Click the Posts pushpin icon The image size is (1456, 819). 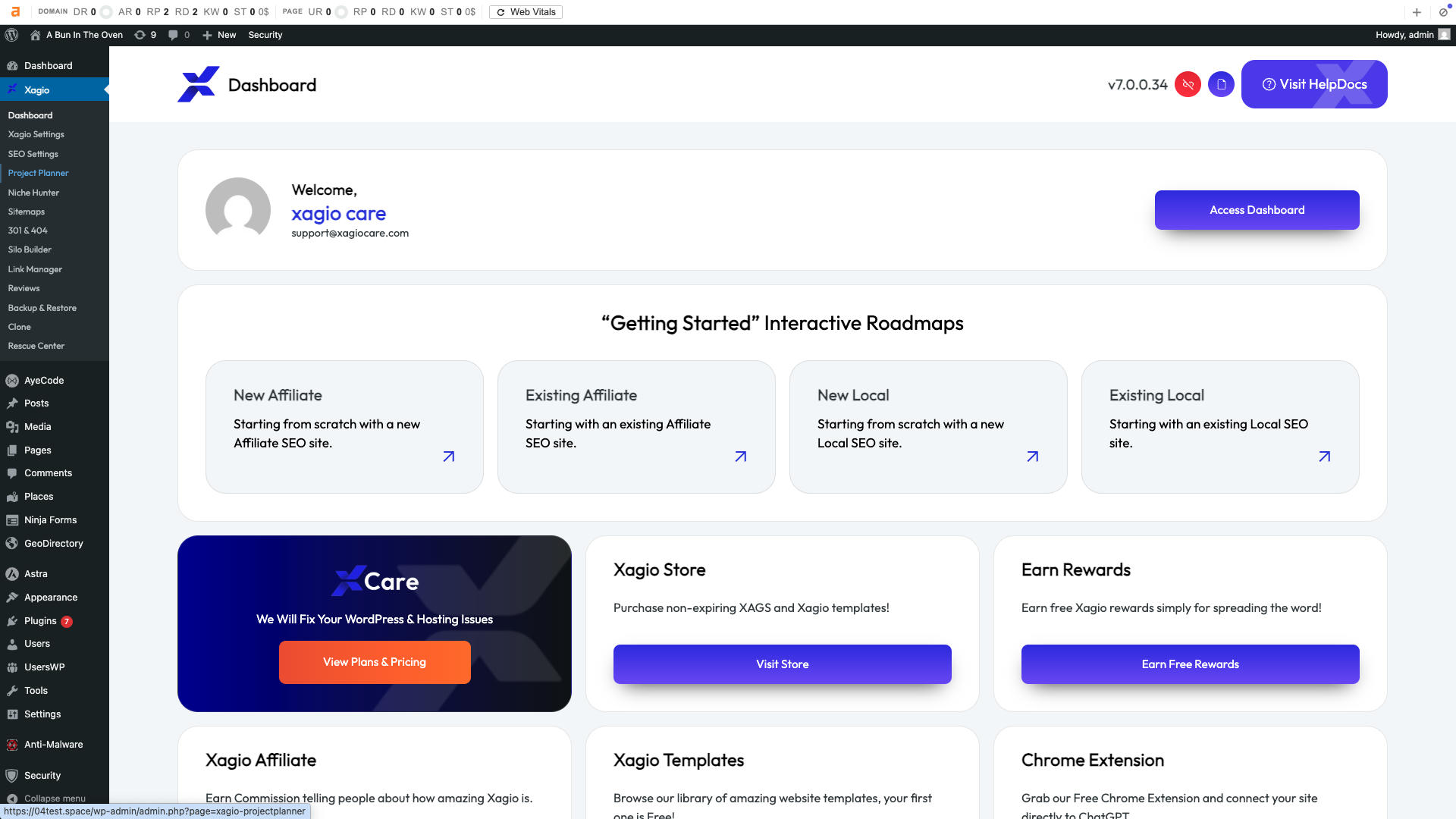point(12,403)
